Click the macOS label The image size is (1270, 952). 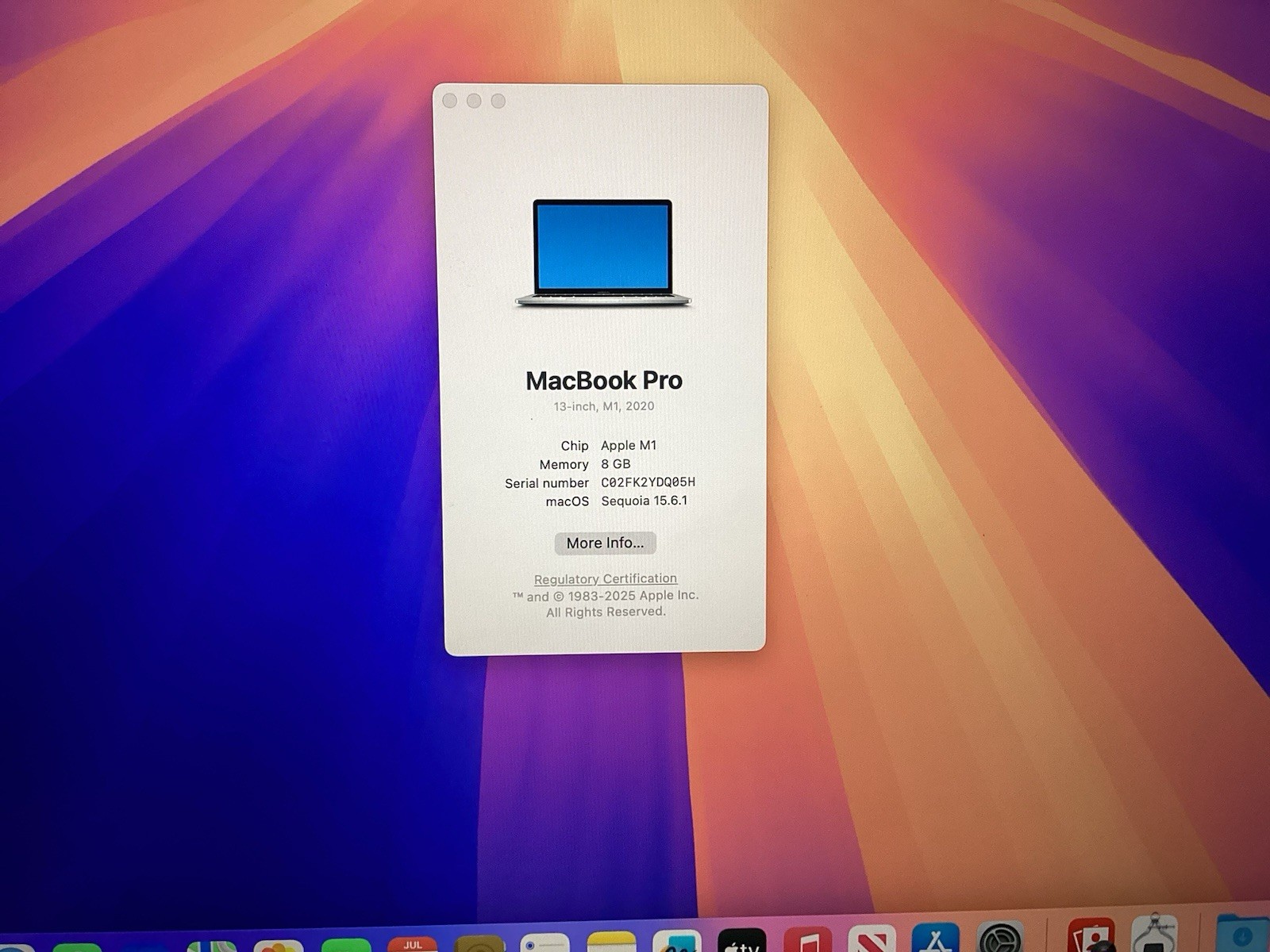point(568,501)
